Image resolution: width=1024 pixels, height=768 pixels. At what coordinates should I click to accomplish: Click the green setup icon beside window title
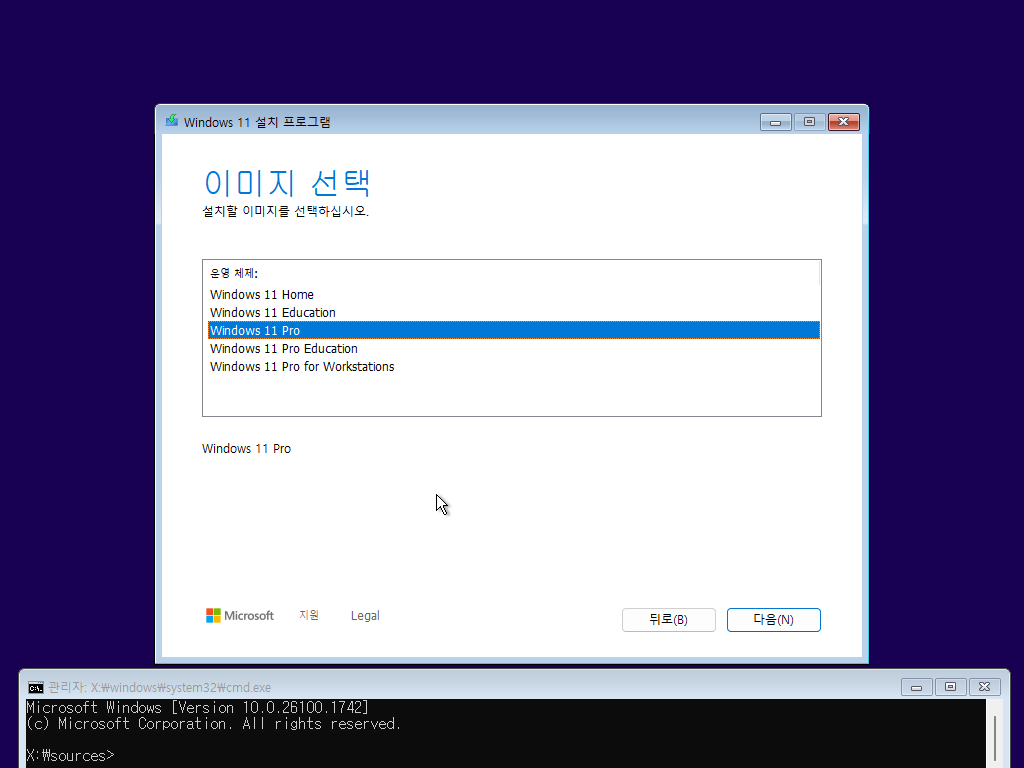171,121
